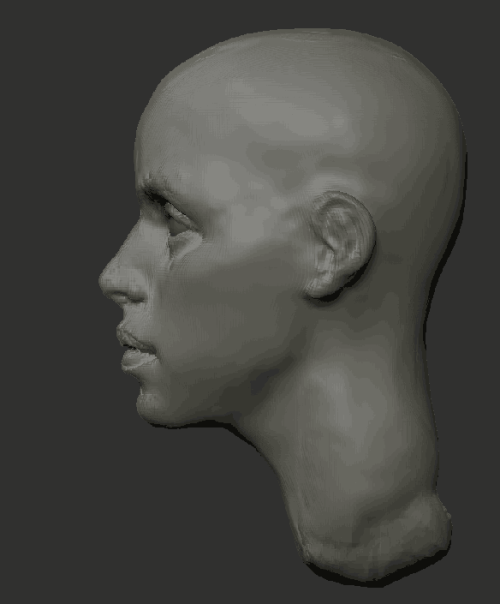Click the ear of the sculpted head
The width and height of the screenshot is (500, 604).
click(x=339, y=245)
